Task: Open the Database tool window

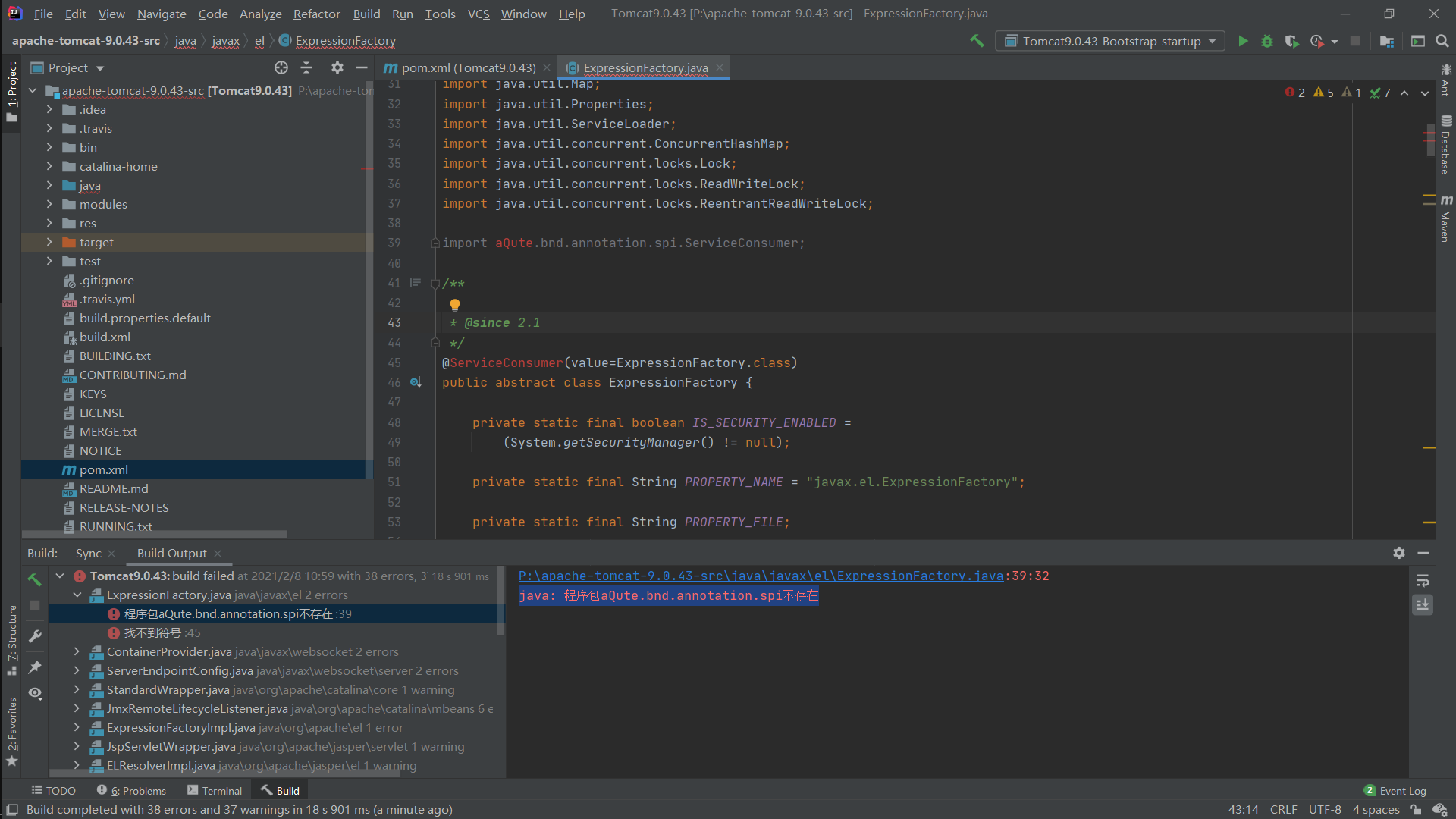Action: (x=1446, y=146)
